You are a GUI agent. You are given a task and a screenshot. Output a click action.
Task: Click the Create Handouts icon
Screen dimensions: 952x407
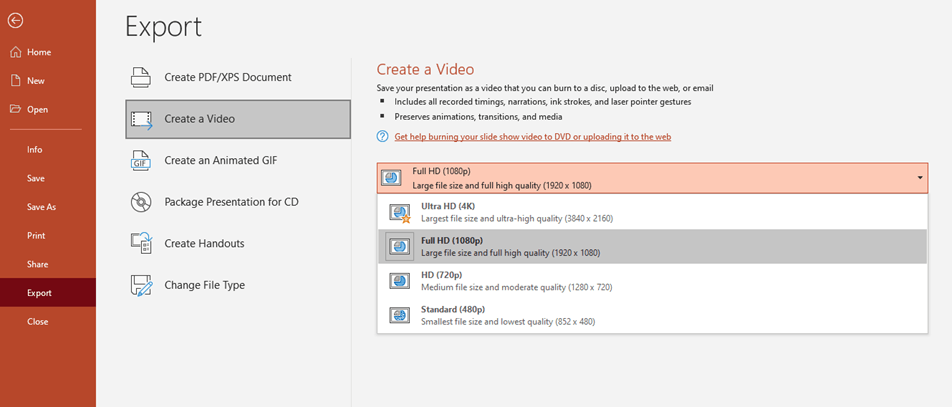[141, 243]
